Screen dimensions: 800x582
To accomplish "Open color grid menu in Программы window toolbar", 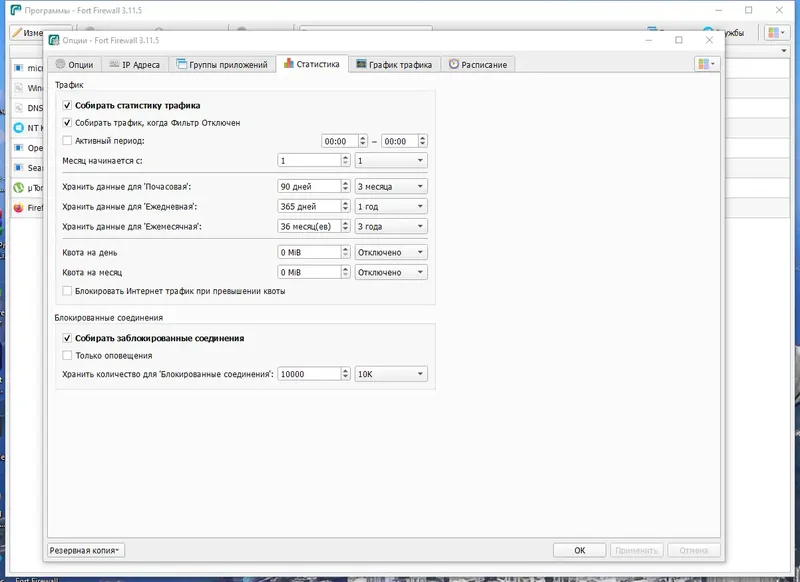I will (x=777, y=33).
